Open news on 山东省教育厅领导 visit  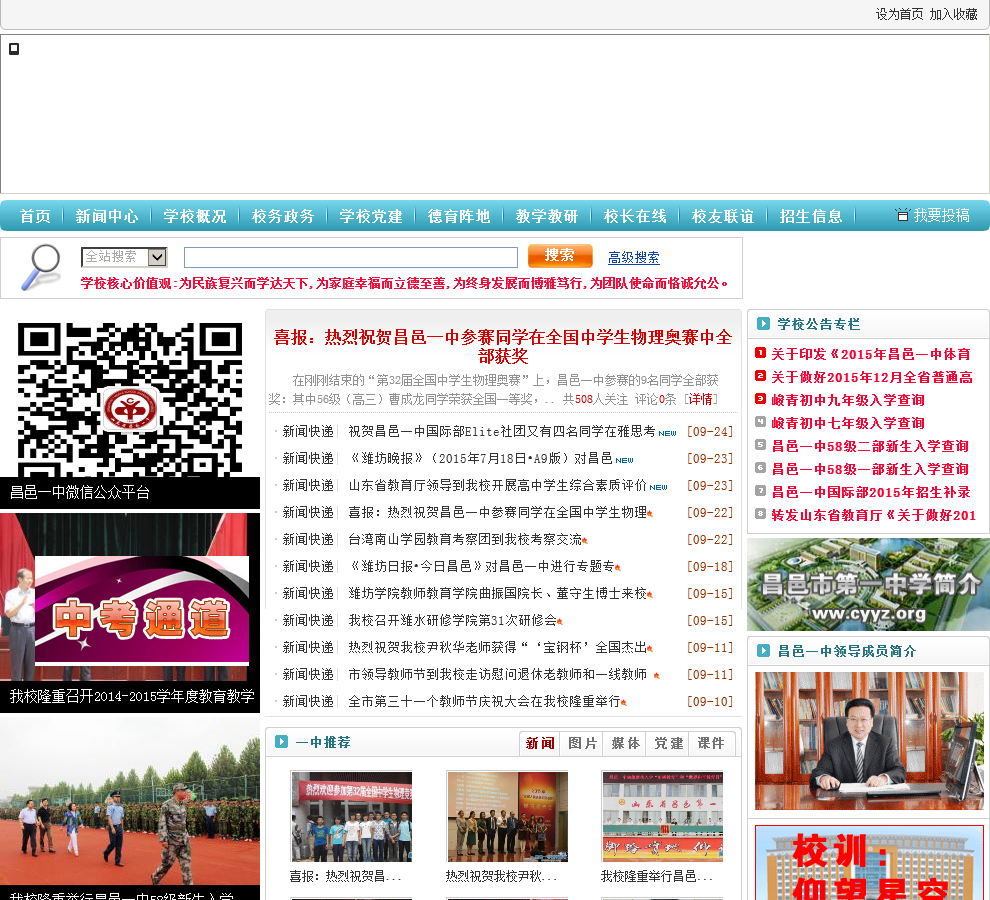tap(498, 485)
